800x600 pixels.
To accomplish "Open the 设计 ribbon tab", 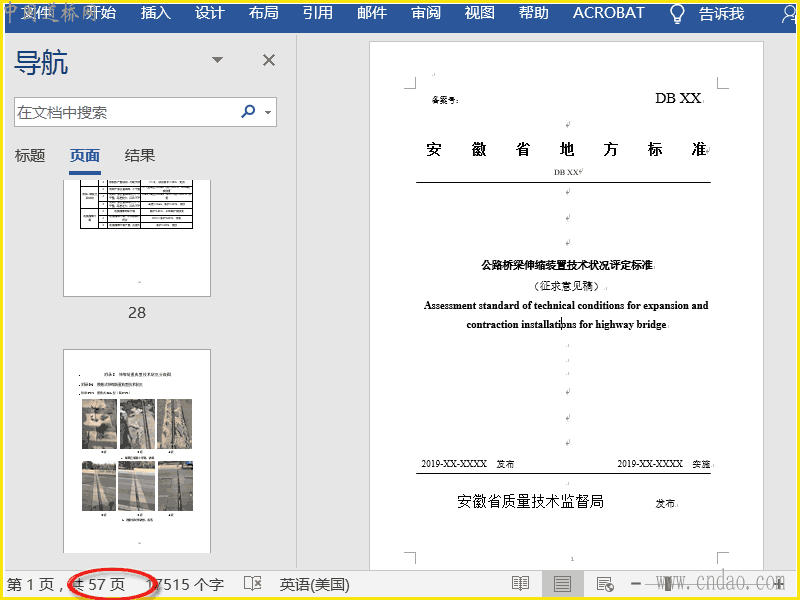I will (210, 12).
